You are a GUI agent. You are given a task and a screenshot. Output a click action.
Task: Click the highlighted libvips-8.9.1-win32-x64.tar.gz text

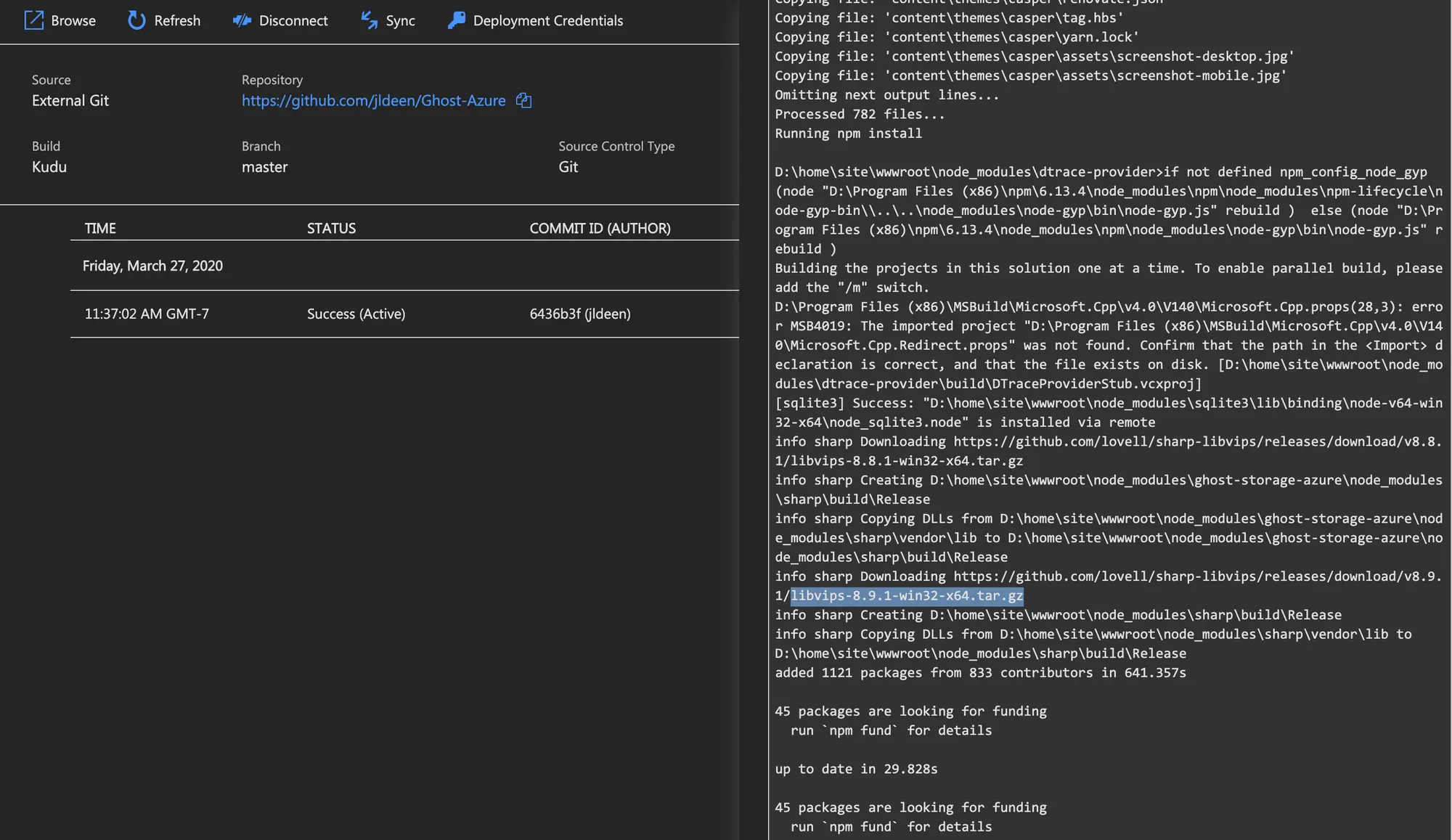[906, 595]
